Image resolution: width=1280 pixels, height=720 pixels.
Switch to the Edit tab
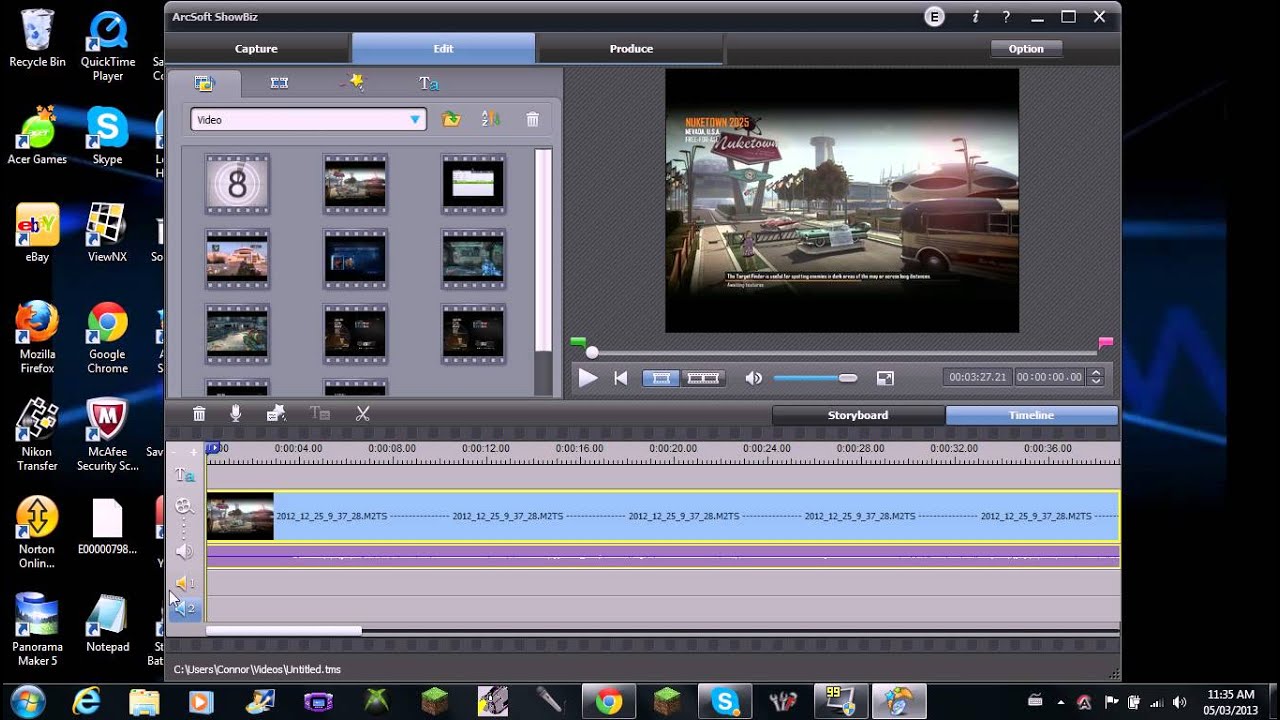point(443,49)
